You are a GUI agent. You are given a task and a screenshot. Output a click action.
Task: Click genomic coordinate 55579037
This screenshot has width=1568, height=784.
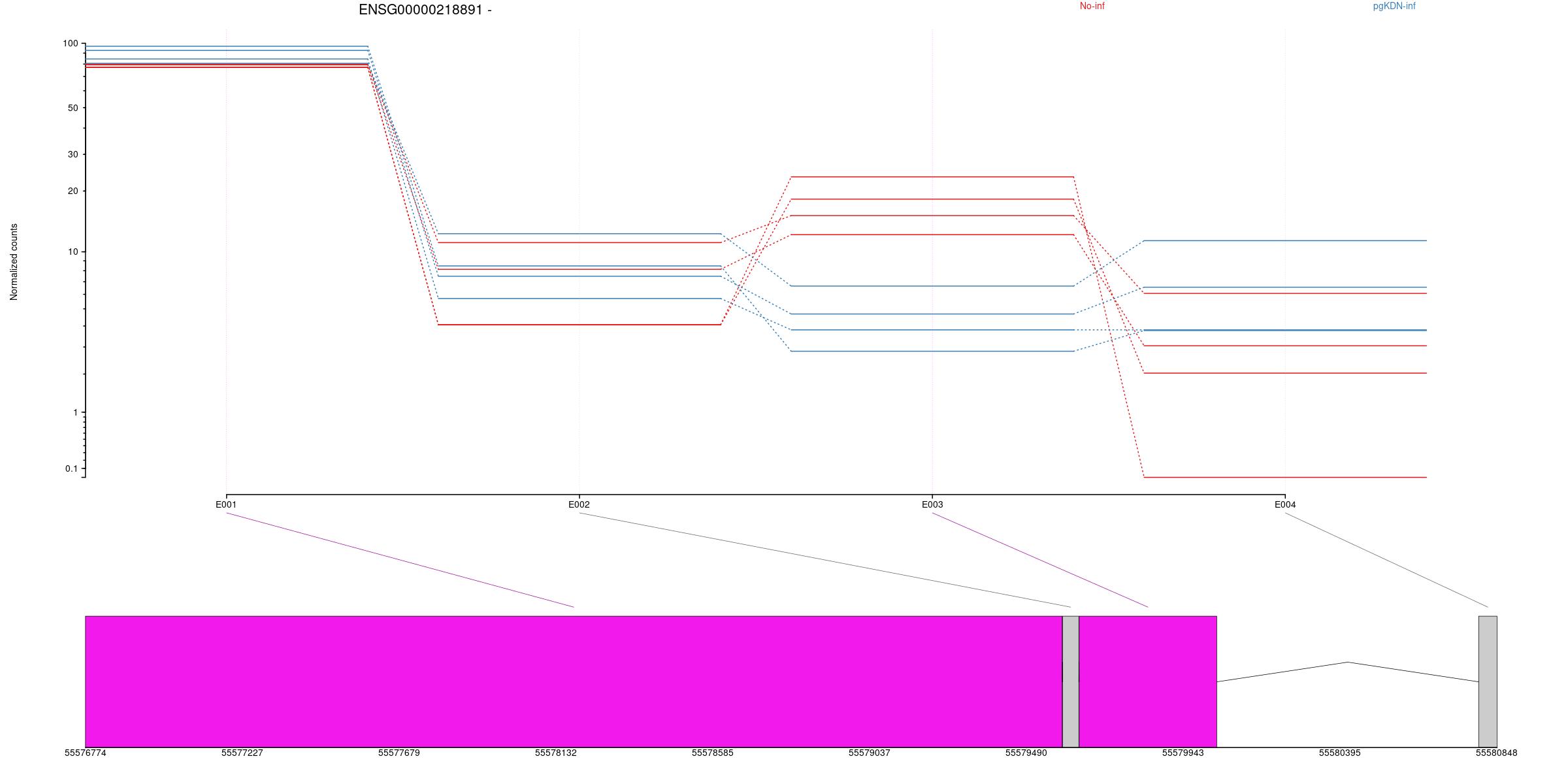869,753
